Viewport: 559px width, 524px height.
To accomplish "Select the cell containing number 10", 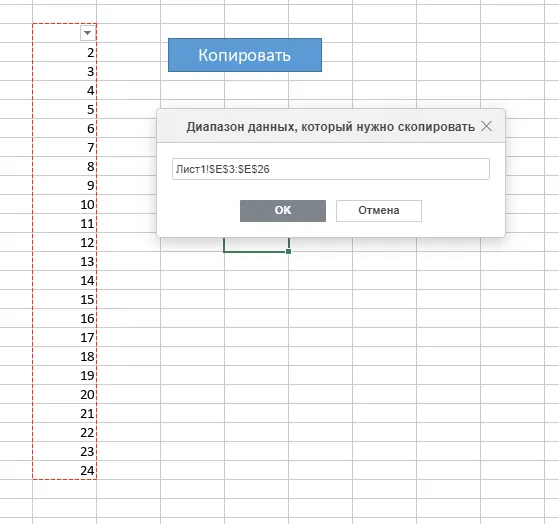I will click(x=65, y=204).
